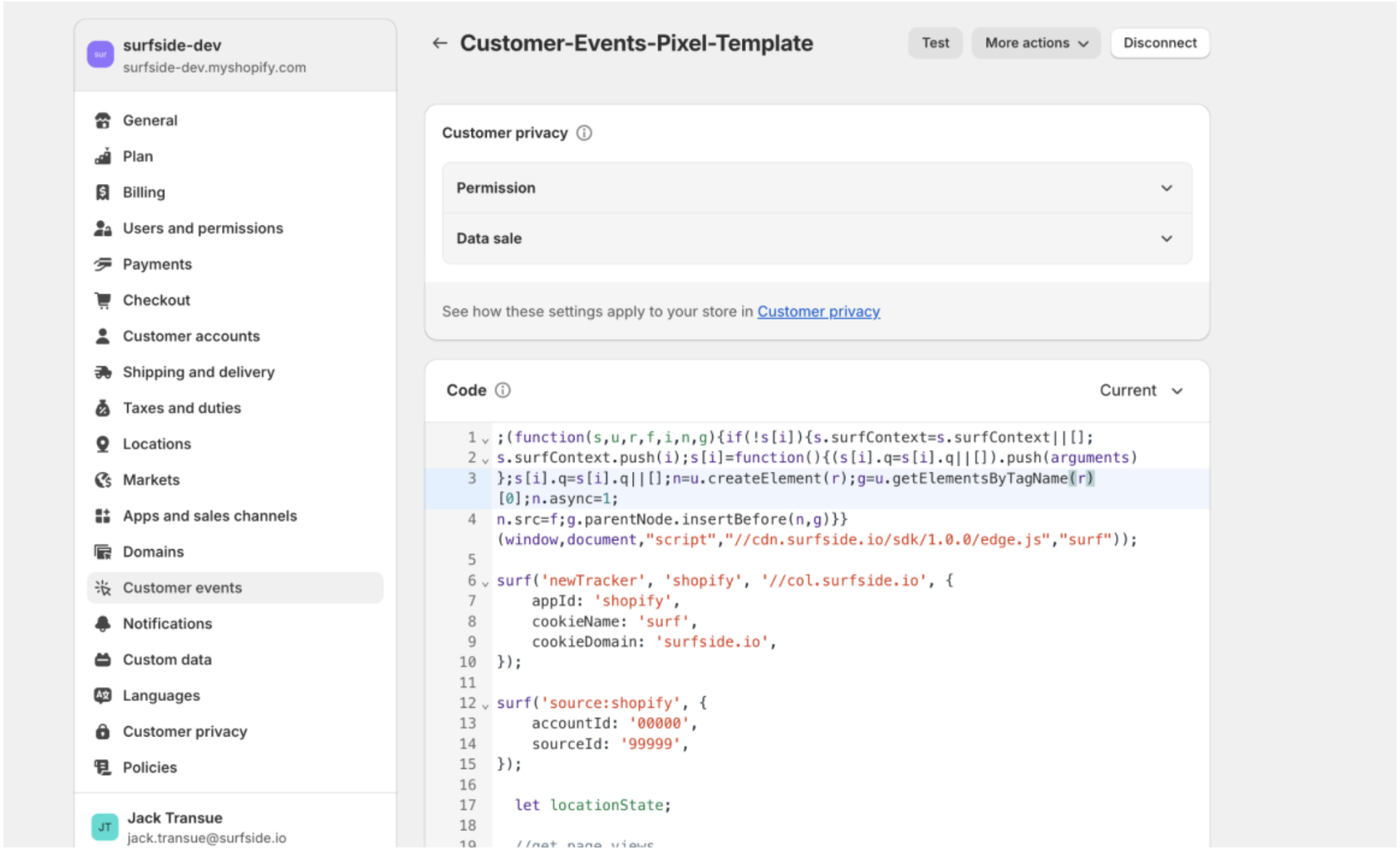Click the surfside-dev.myshopify.com store URL
This screenshot has height=849, width=1400.
215,68
